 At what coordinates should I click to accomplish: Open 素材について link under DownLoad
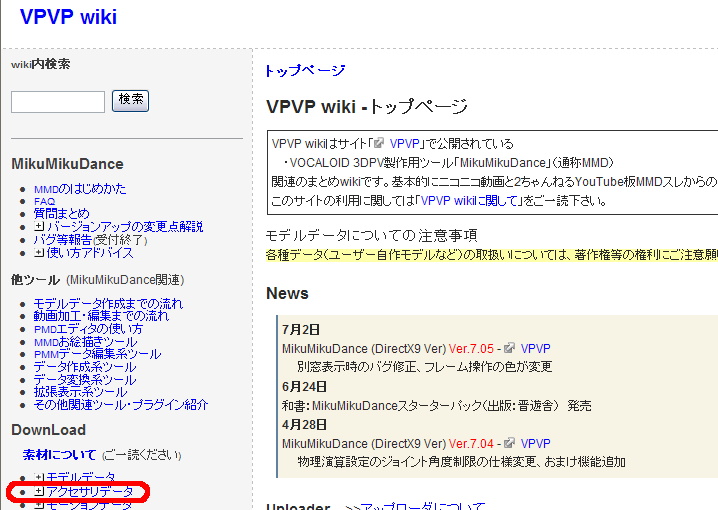(x=59, y=455)
